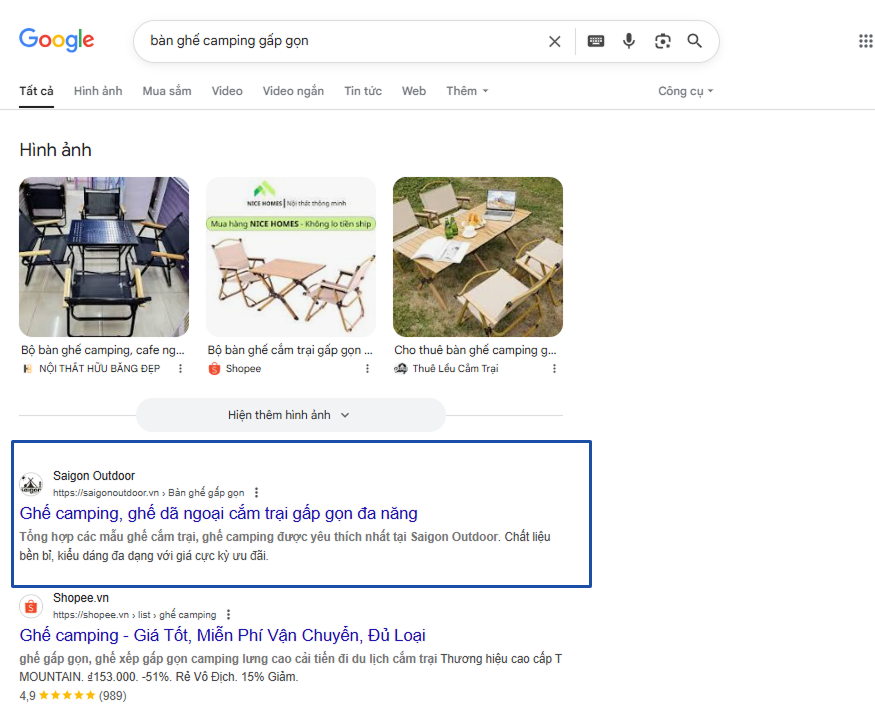Screen dimensions: 875x717
Task: Open options menu for NỘI THẤT HỮU BẰNG image
Action: [180, 368]
